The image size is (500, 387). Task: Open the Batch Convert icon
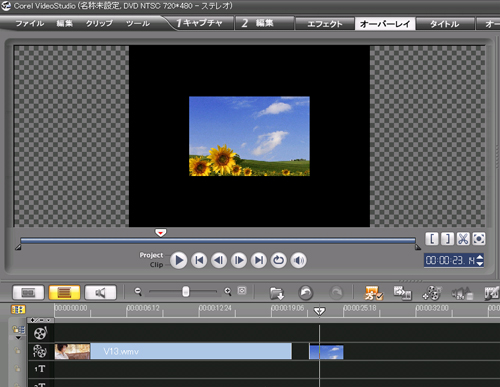click(x=402, y=293)
